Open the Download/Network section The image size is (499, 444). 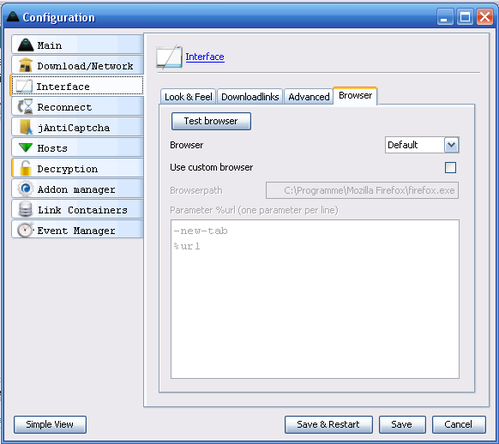(77, 65)
